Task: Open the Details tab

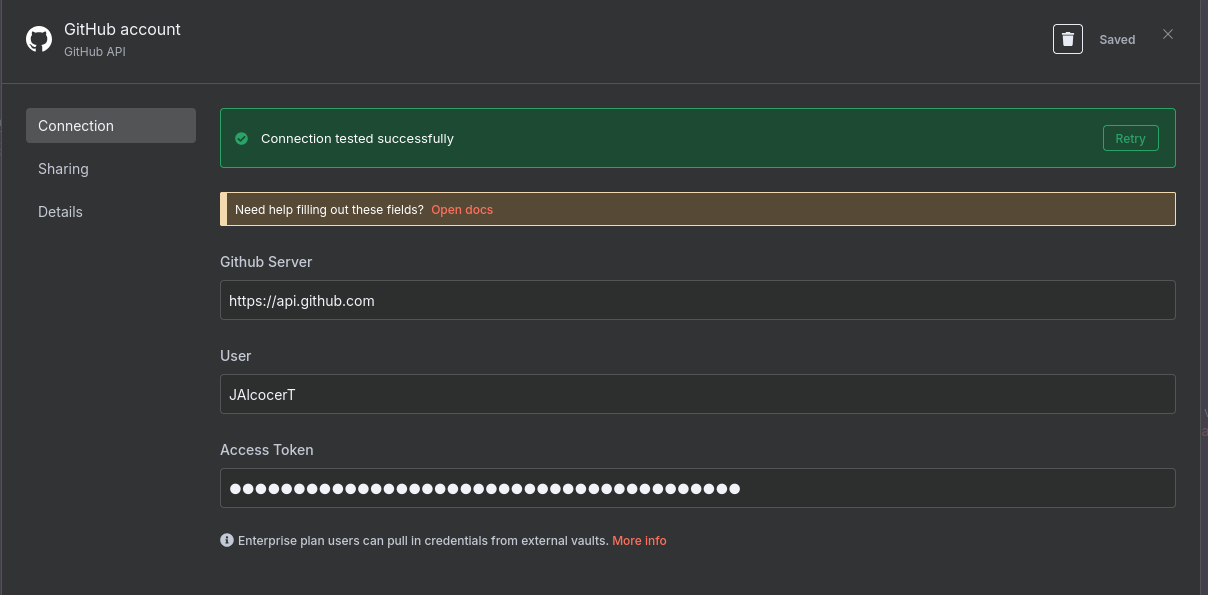Action: (61, 212)
